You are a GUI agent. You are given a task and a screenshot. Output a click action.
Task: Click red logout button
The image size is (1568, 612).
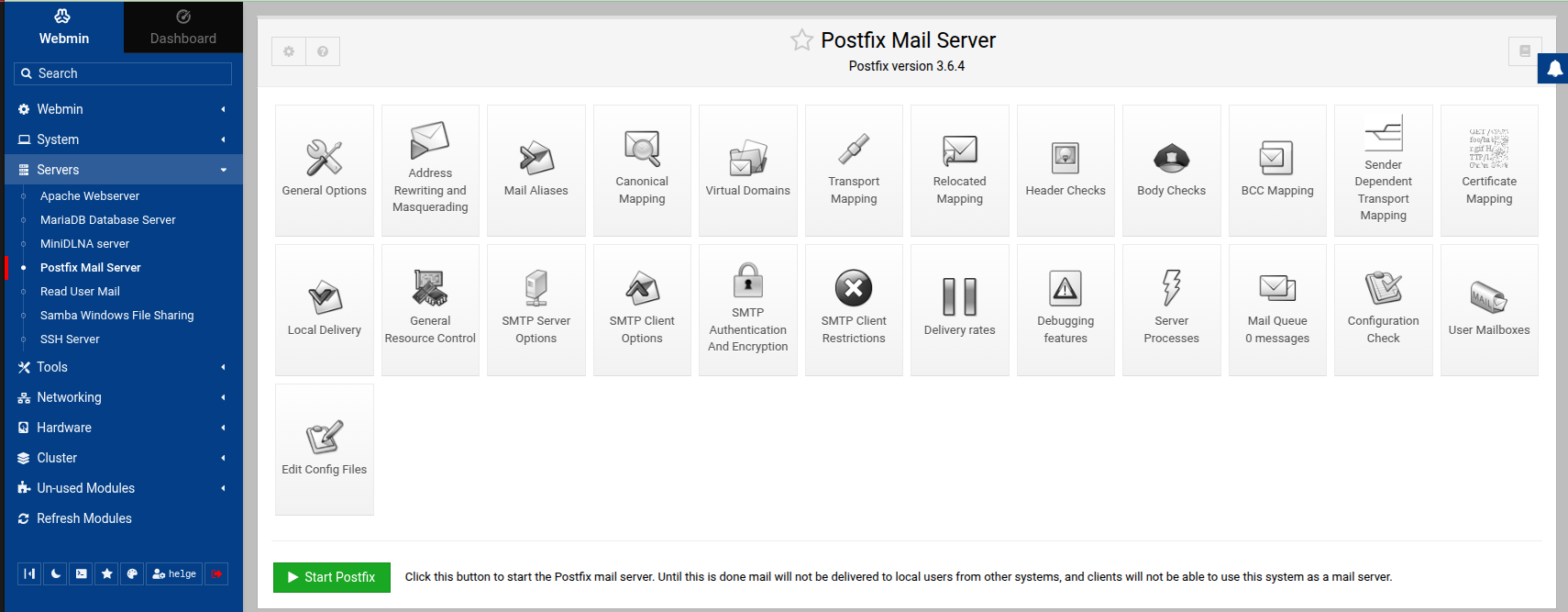pos(216,573)
